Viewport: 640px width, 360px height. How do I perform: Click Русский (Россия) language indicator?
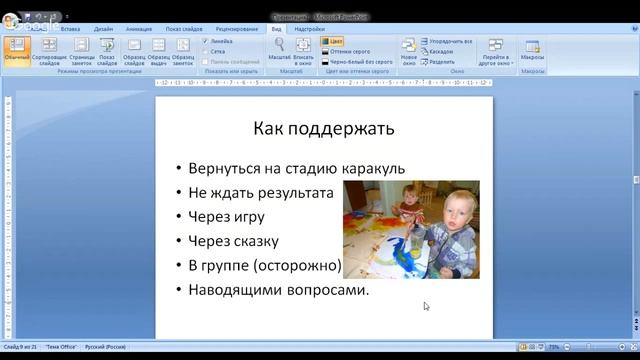(x=105, y=347)
